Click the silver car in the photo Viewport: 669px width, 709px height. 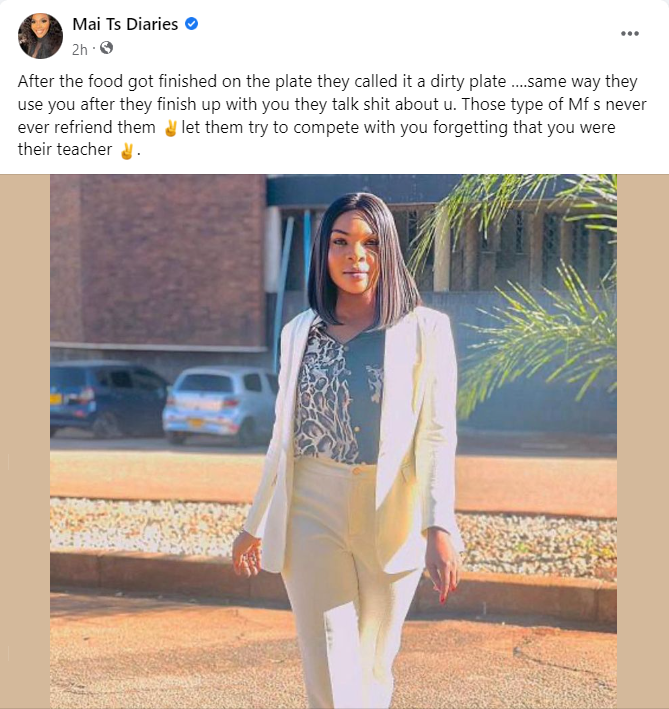click(x=220, y=405)
